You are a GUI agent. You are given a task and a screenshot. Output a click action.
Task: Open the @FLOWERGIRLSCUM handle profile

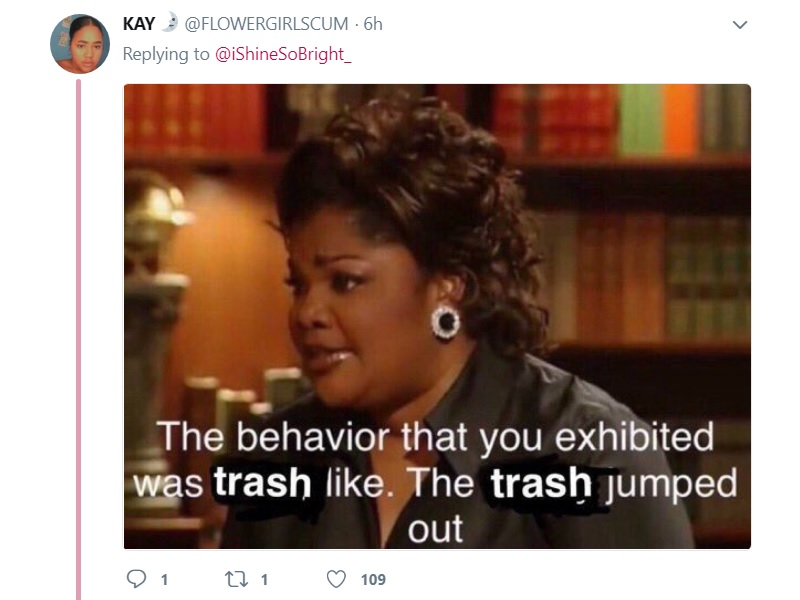266,23
